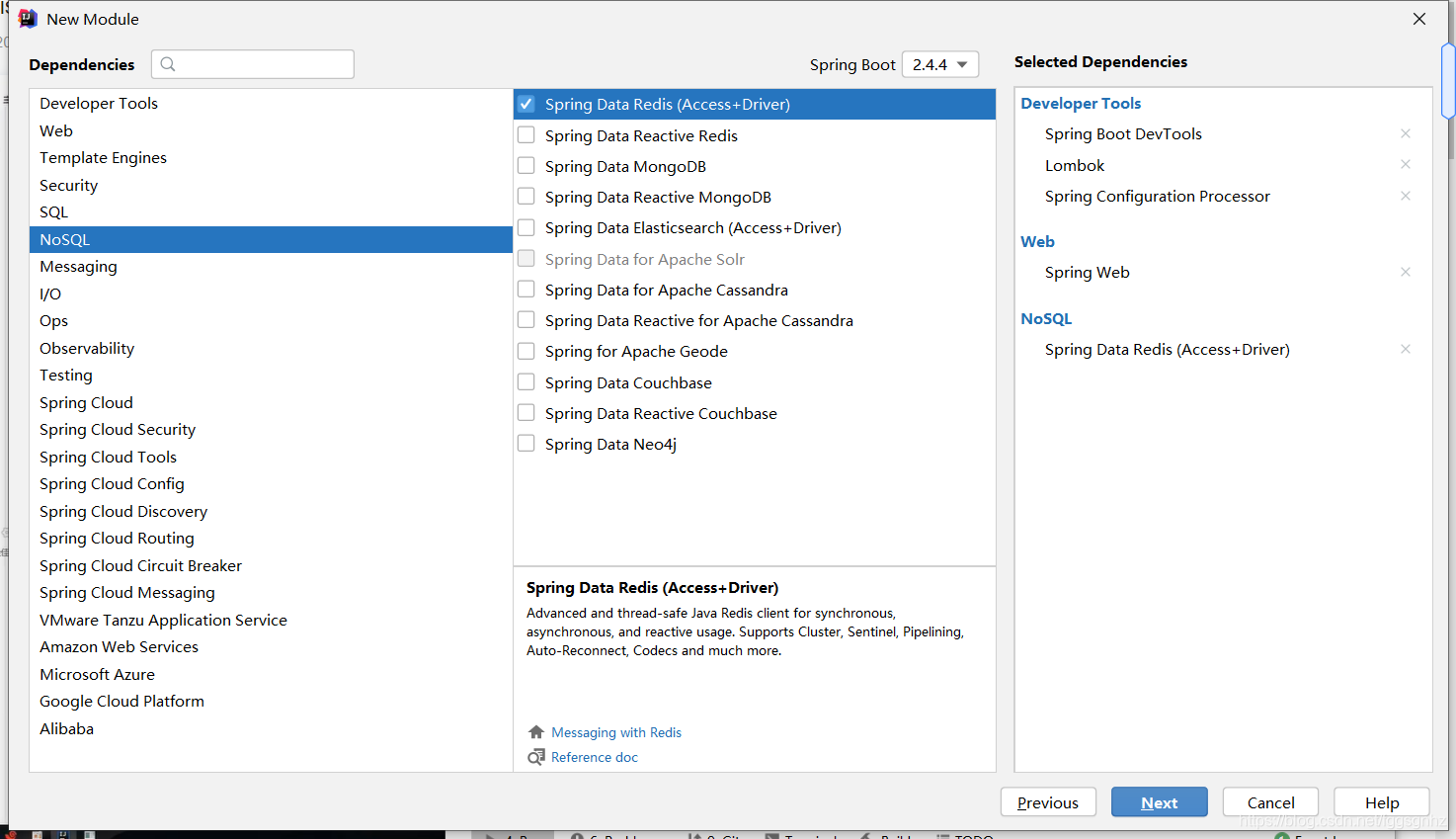Check Spring Data Elasticsearch (Access+Driver)
The width and height of the screenshot is (1456, 839).
point(526,227)
